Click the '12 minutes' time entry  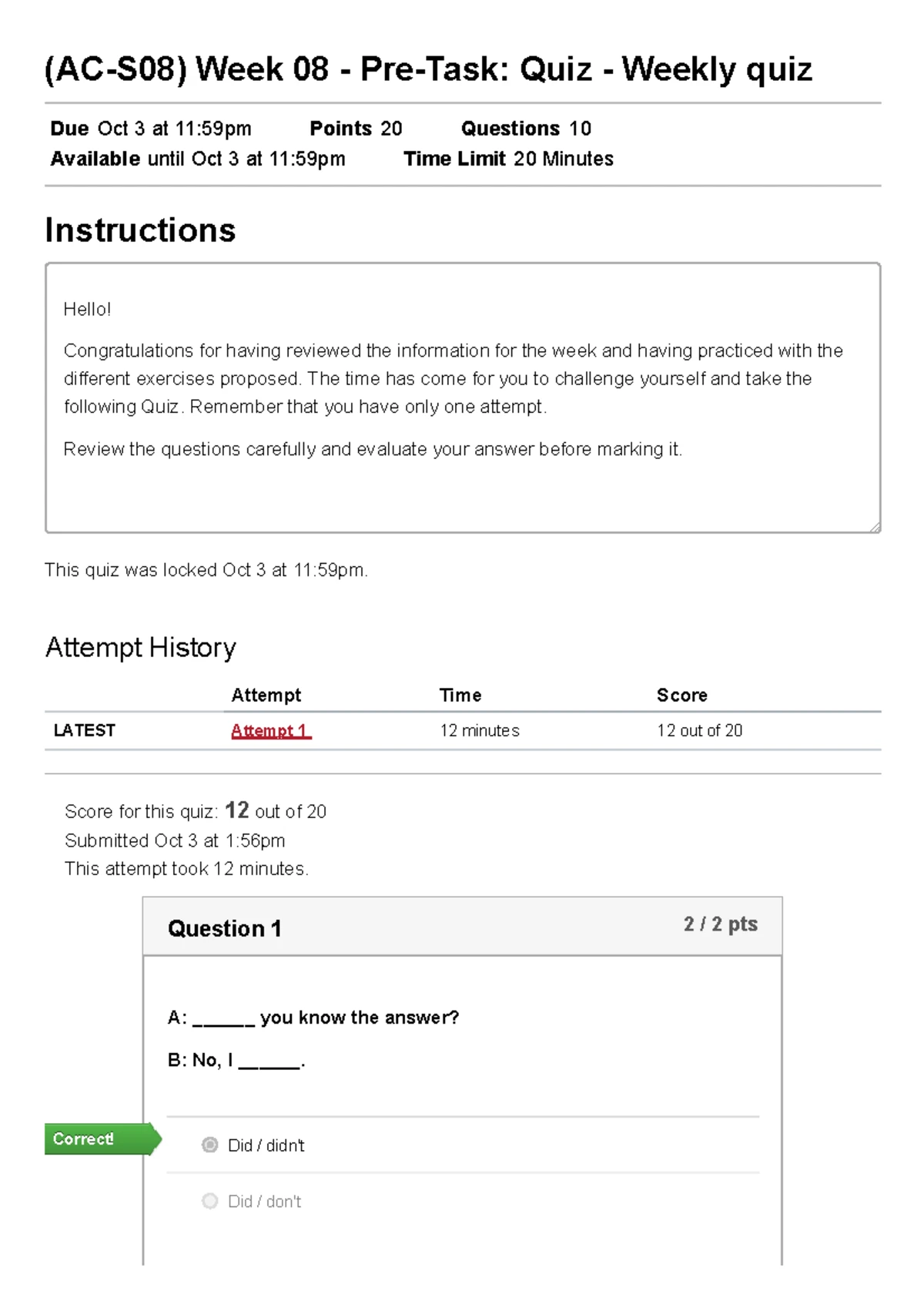coord(479,730)
